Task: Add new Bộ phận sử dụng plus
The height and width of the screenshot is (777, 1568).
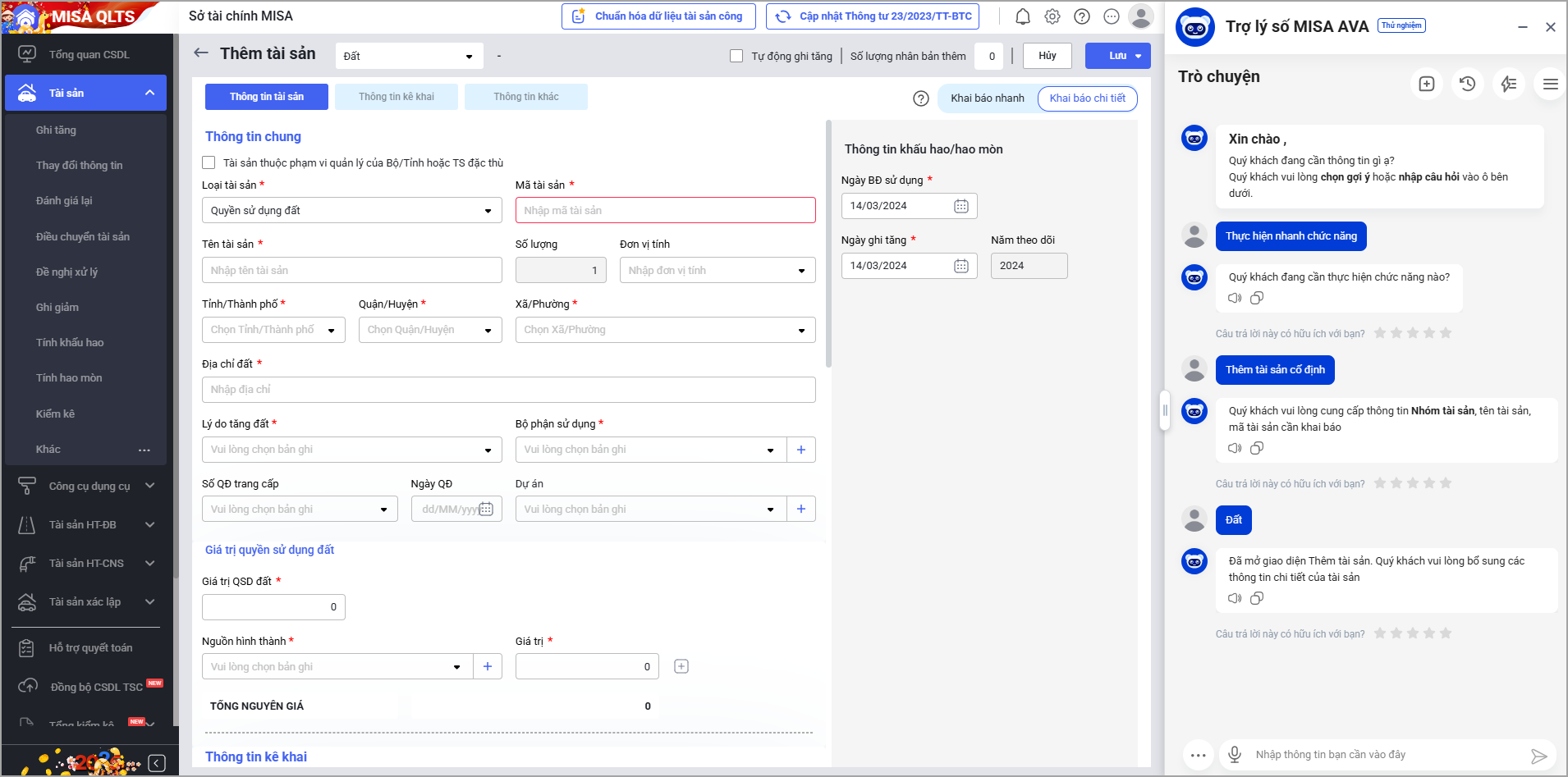Action: point(801,450)
